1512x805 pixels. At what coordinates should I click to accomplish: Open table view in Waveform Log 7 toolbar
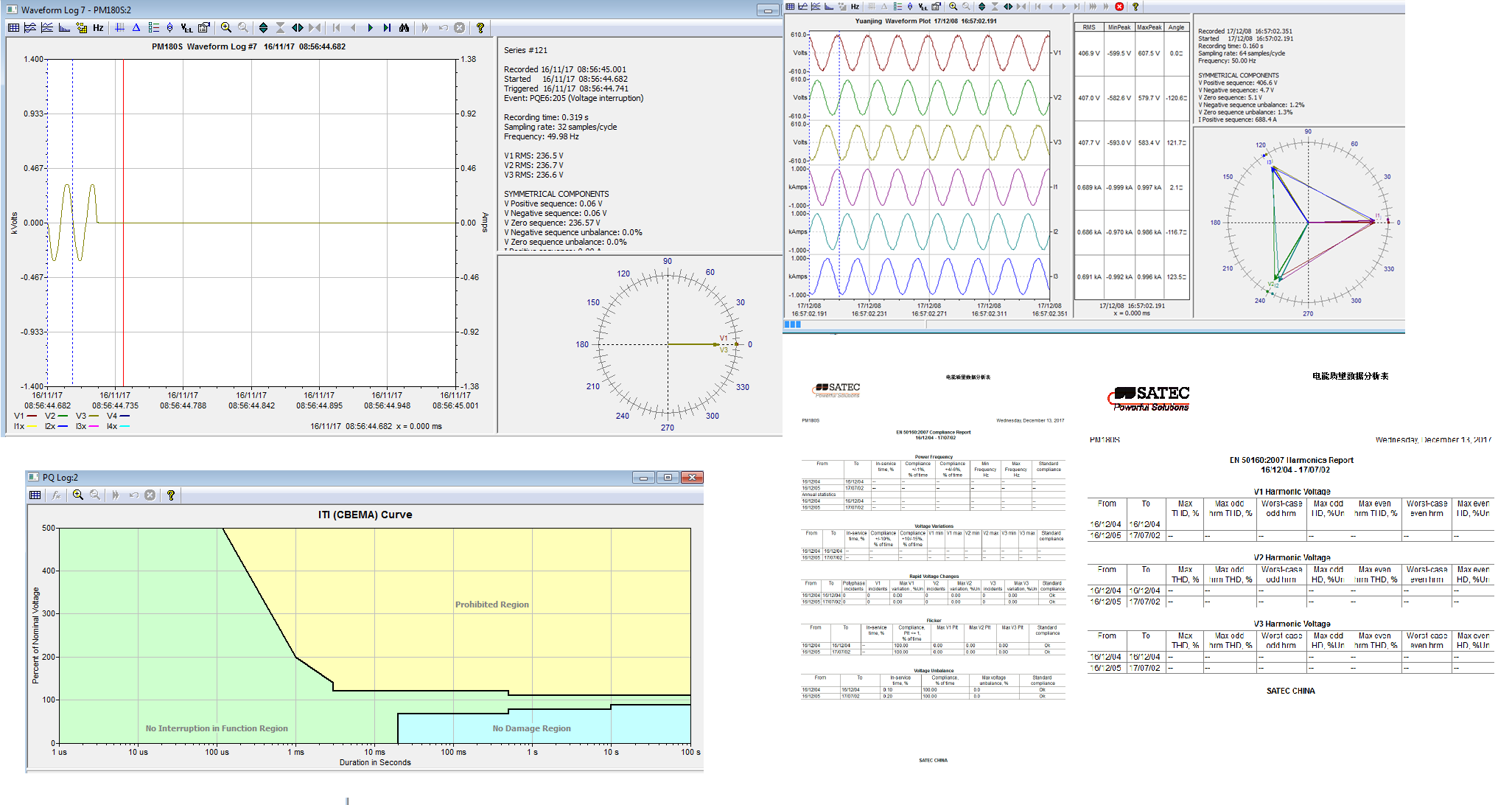[13, 28]
